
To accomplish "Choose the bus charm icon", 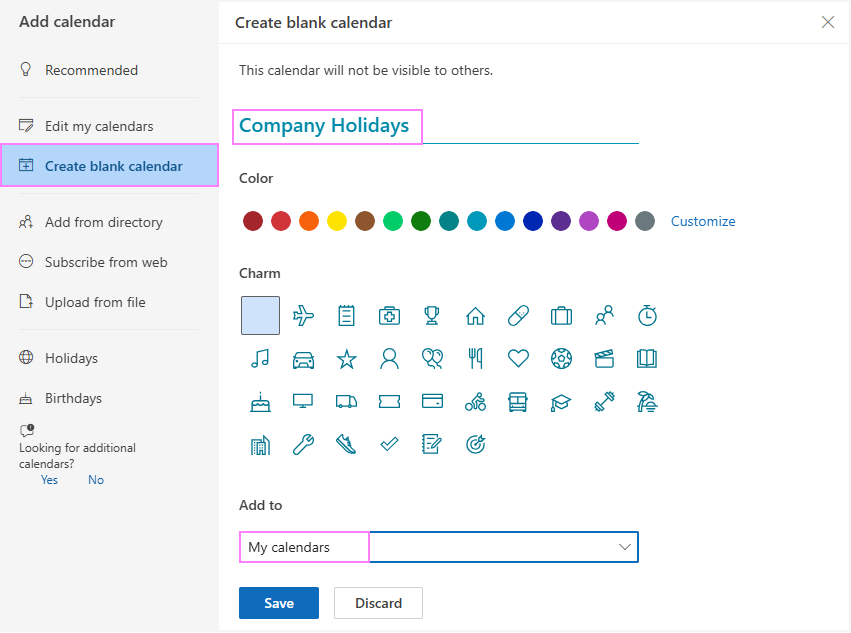I will [518, 402].
